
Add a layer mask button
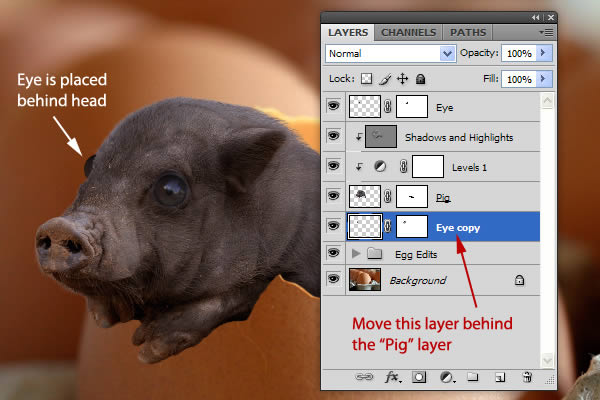[419, 377]
